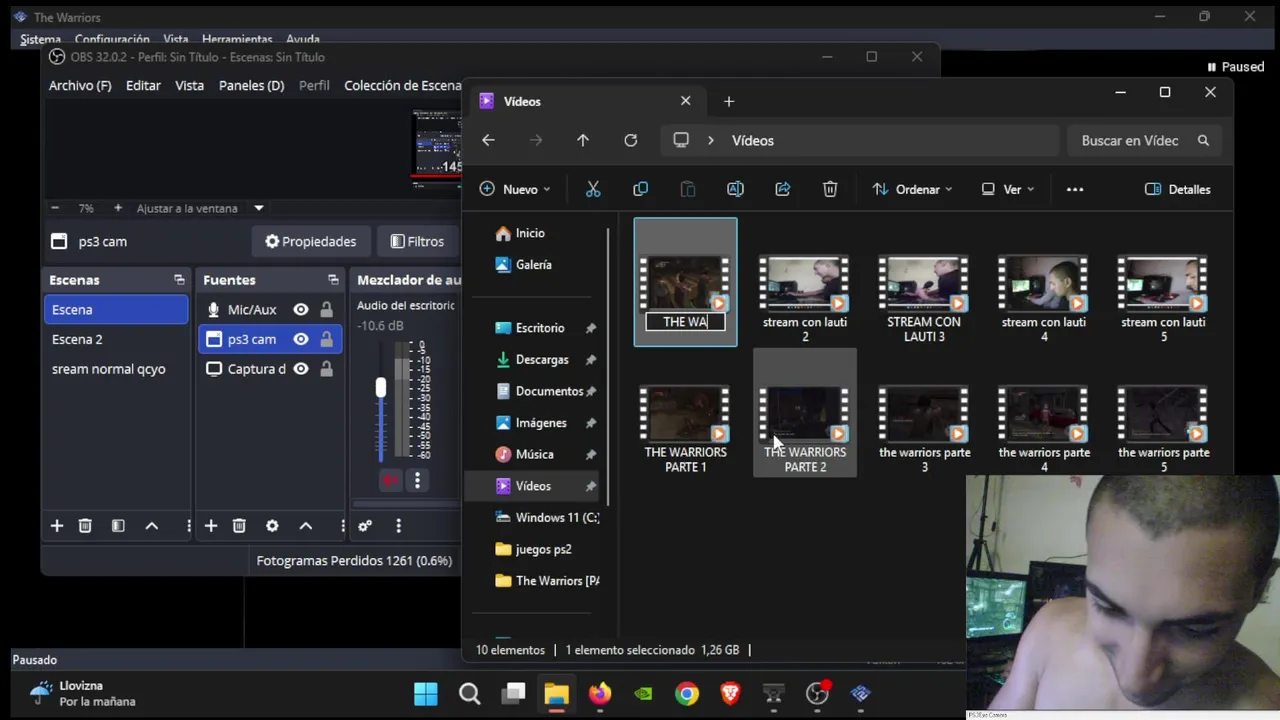Toggle lock on Captura source
This screenshot has width=1280, height=720.
coord(326,369)
